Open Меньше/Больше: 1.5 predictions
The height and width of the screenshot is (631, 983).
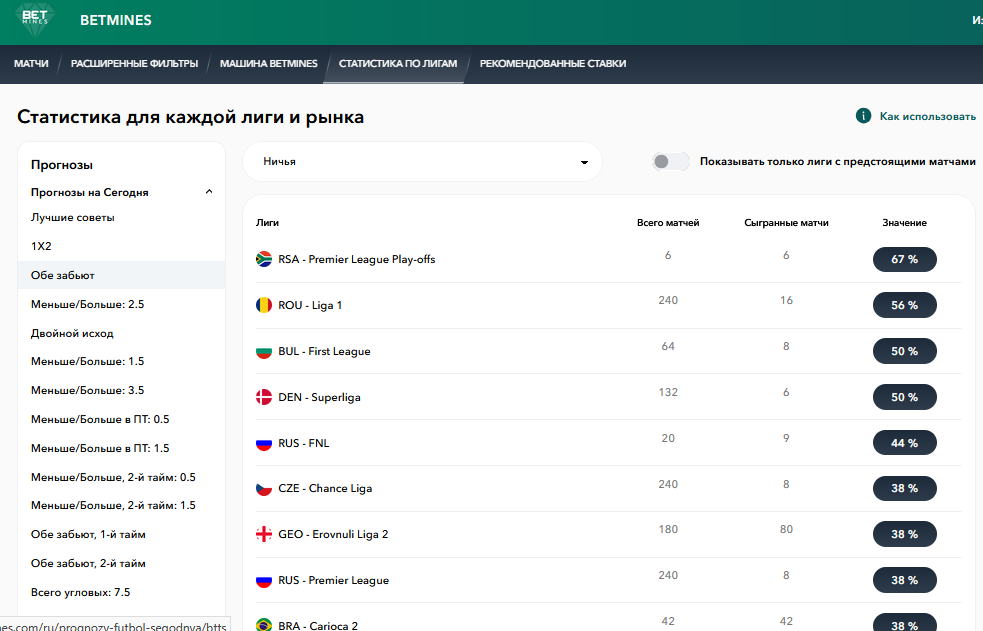(87, 361)
